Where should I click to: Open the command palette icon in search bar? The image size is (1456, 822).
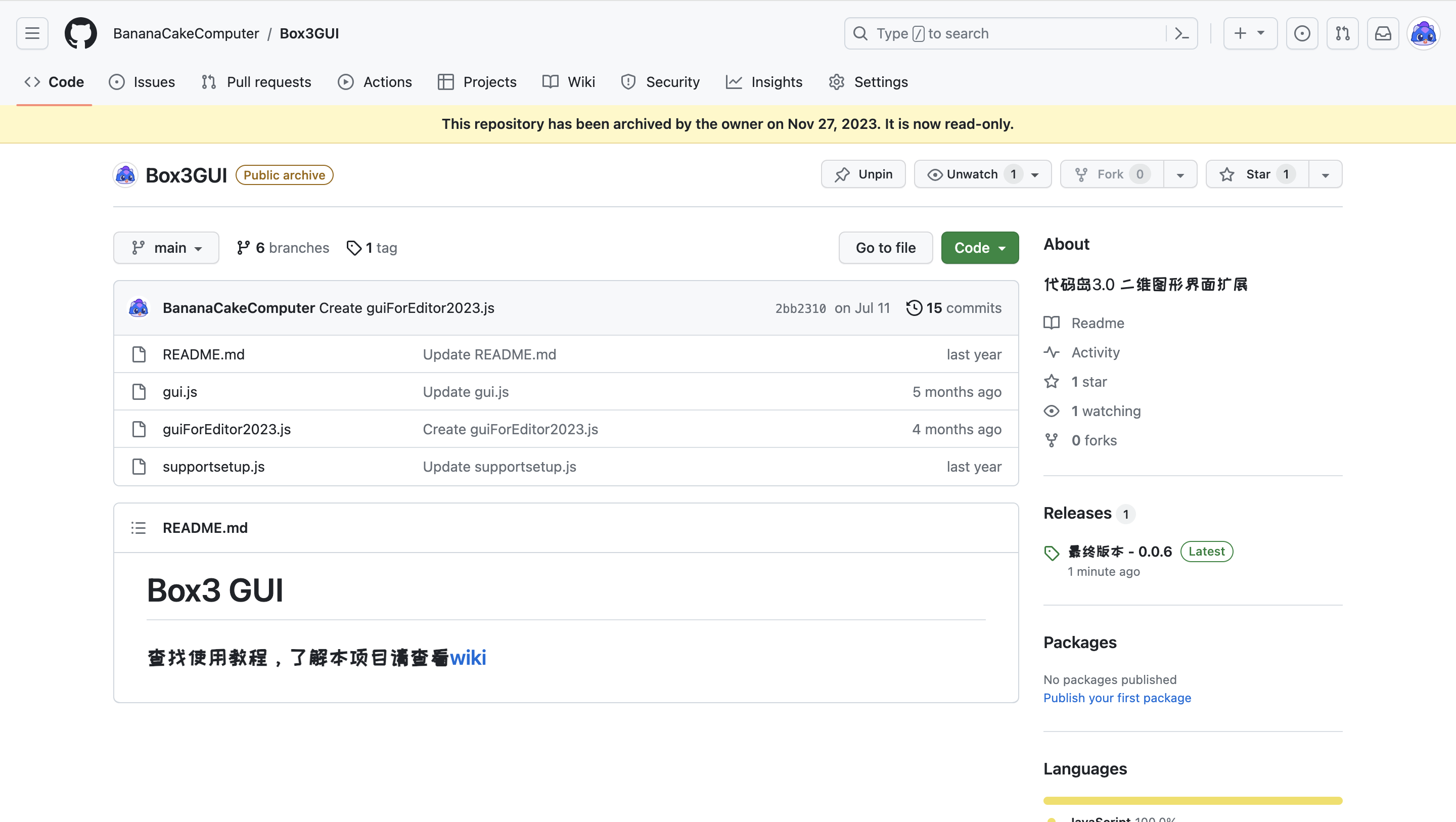pos(1182,33)
